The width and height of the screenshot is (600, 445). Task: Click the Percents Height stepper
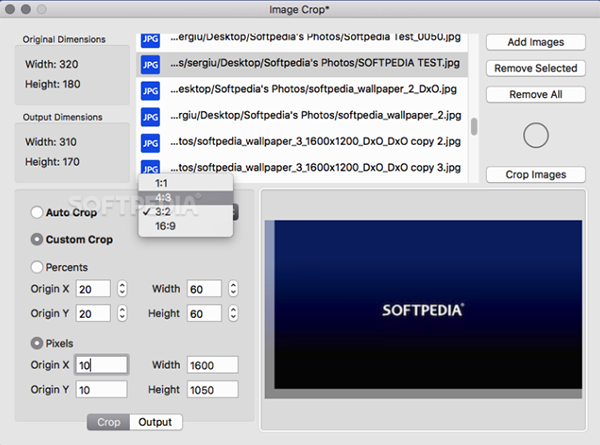coord(233,313)
